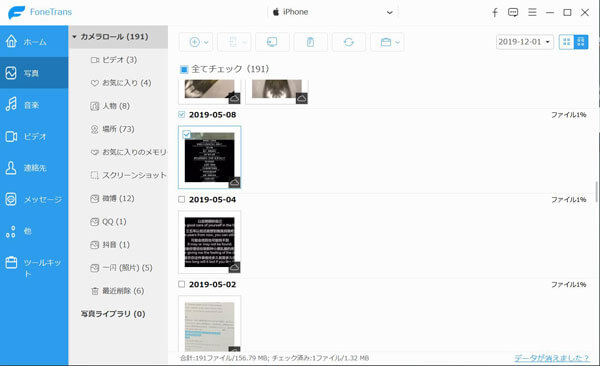Select the 2019-05-02 photo thumbnail
600x366 pixels.
[x=210, y=324]
